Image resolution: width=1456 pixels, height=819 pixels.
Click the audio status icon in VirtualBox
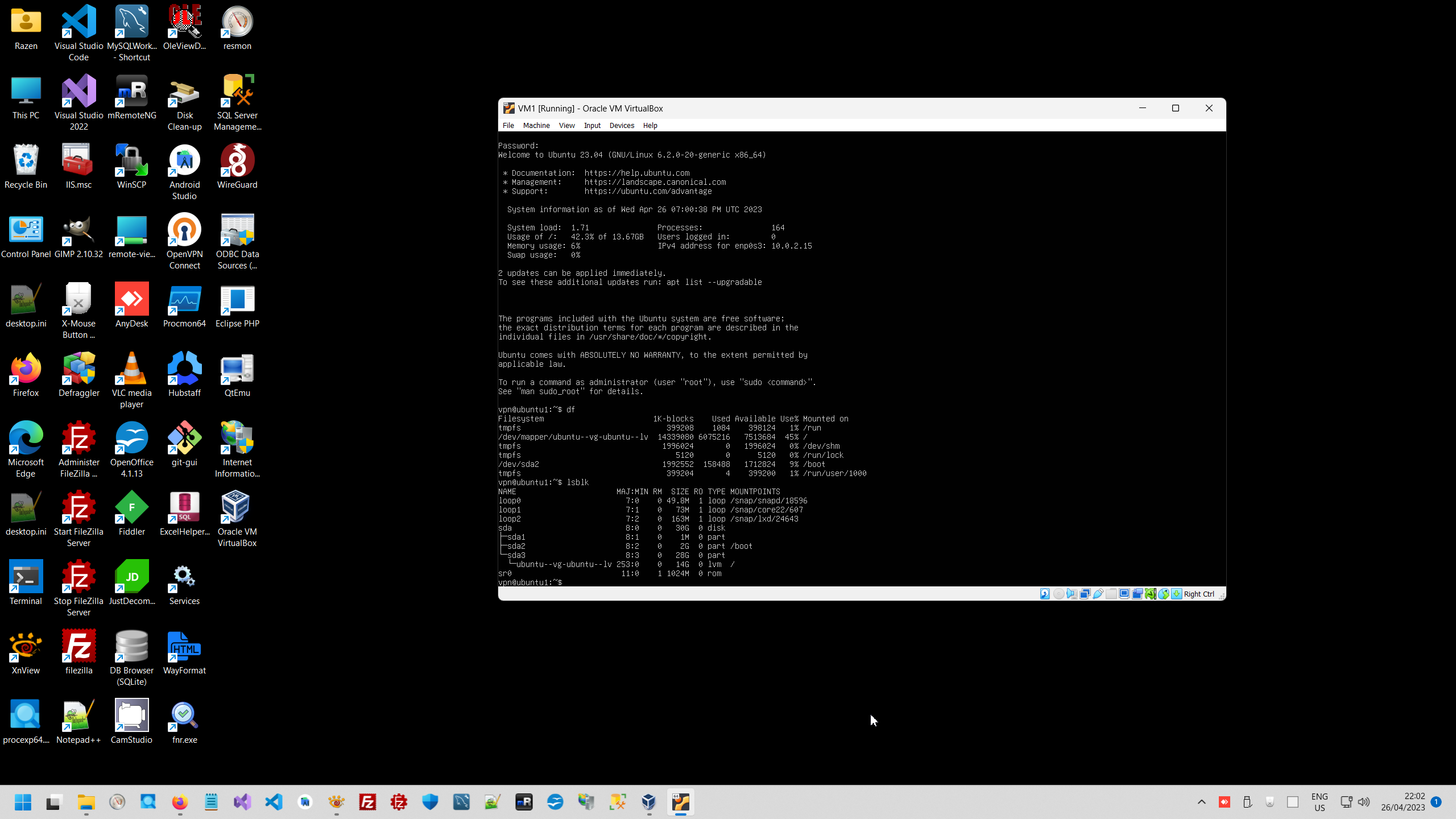(x=1072, y=594)
